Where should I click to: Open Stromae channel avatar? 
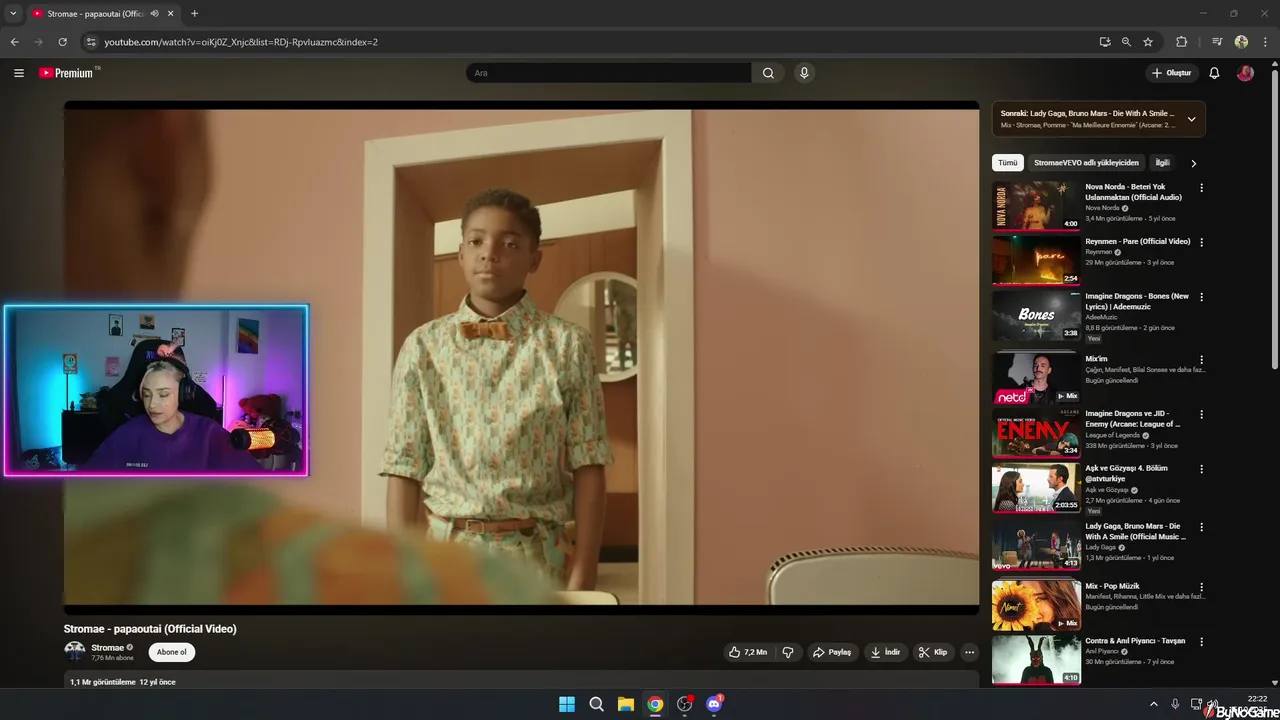74,651
